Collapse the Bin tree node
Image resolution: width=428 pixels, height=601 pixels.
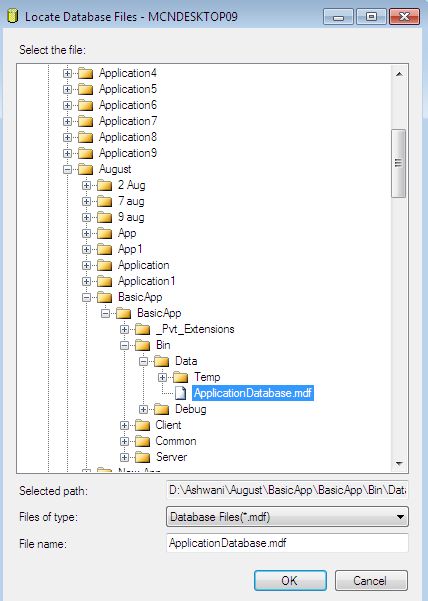pos(125,345)
